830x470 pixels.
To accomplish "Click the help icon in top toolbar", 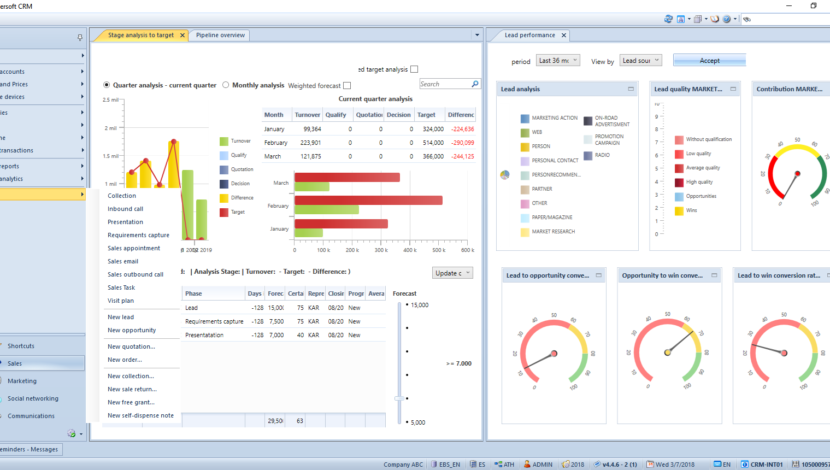I will [725, 19].
